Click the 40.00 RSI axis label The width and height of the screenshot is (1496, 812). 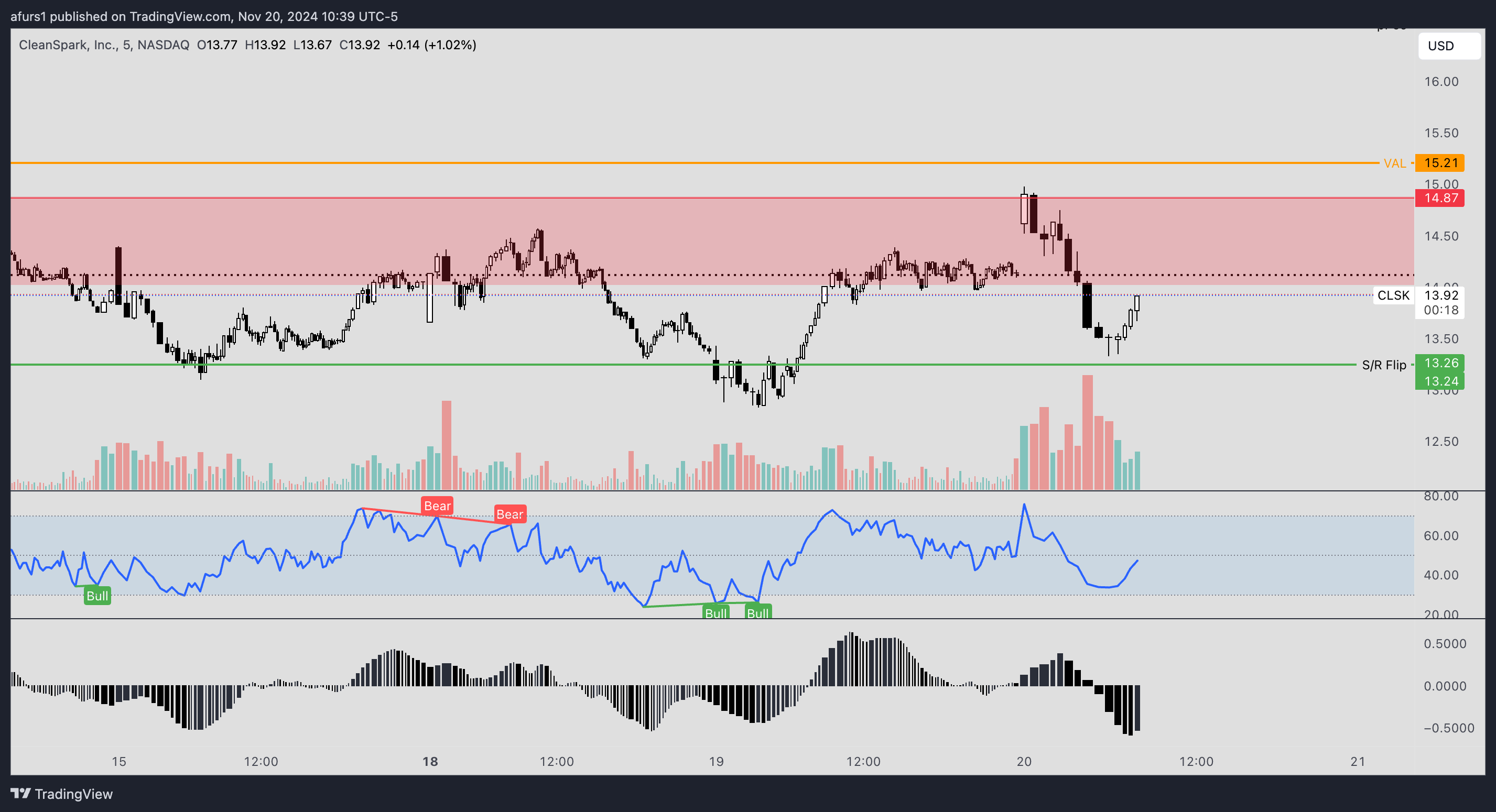(x=1441, y=575)
